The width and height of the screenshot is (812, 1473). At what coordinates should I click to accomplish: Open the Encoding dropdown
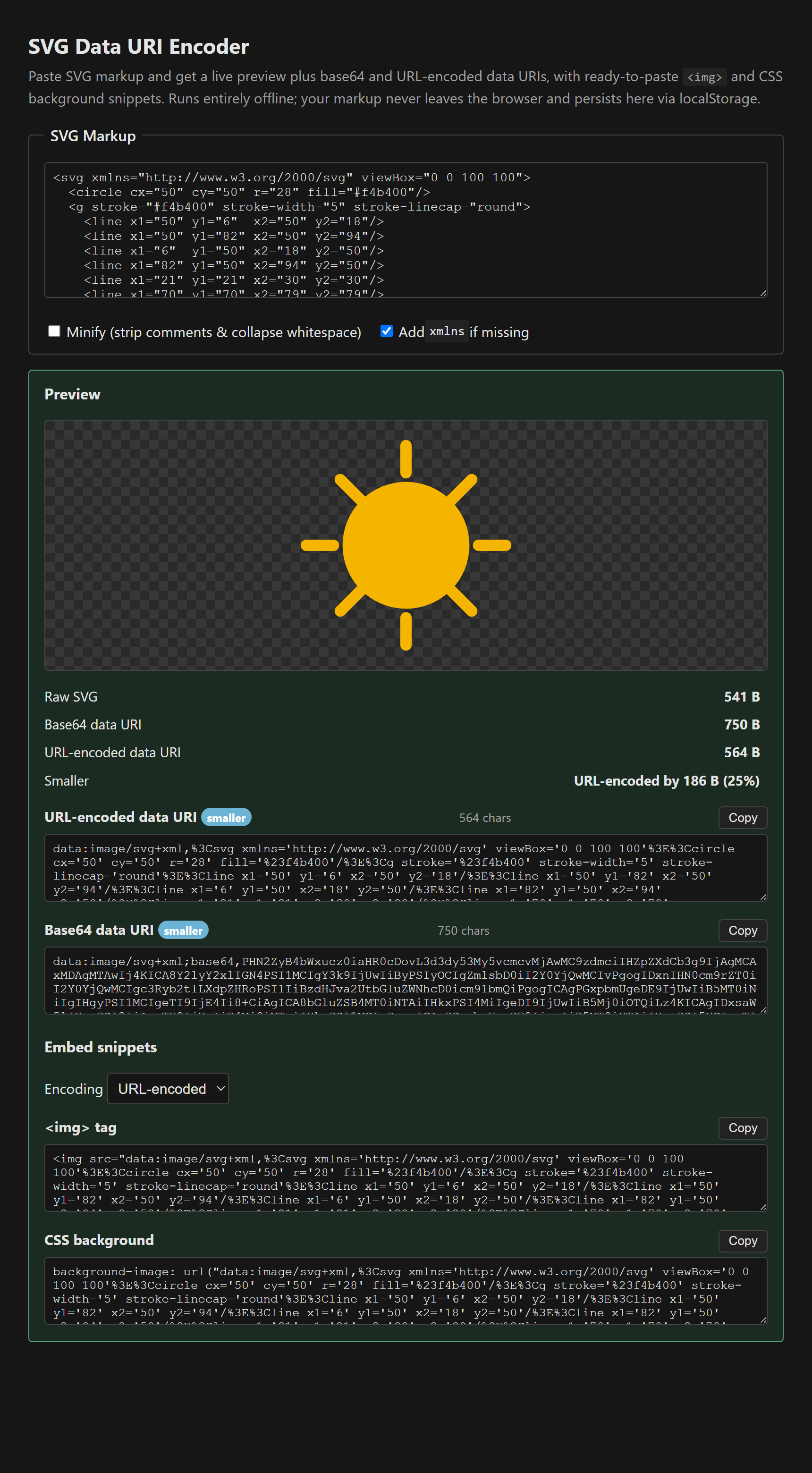tap(168, 1088)
